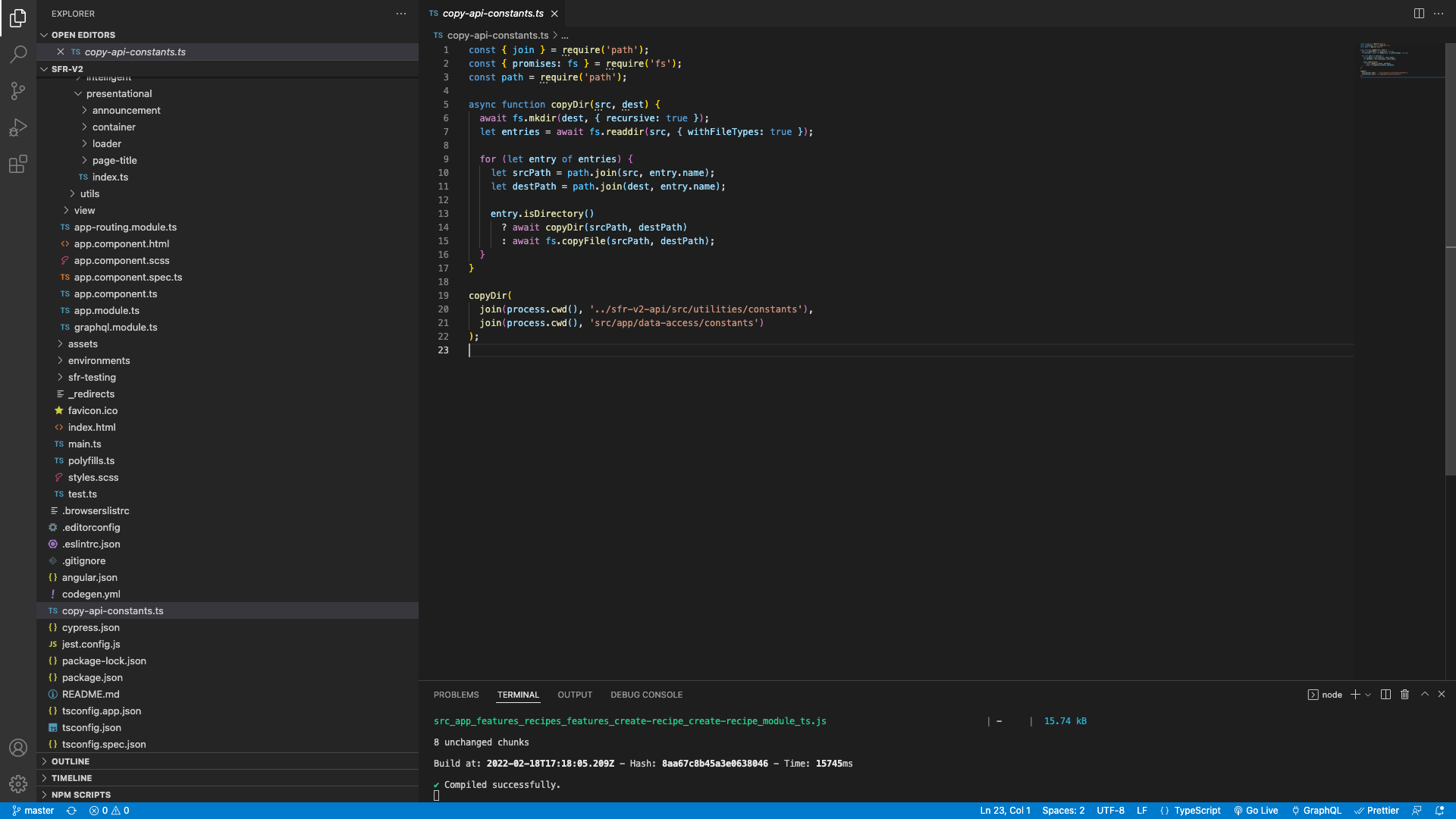1456x819 pixels.
Task: Open the Search view in activity bar
Action: click(18, 54)
